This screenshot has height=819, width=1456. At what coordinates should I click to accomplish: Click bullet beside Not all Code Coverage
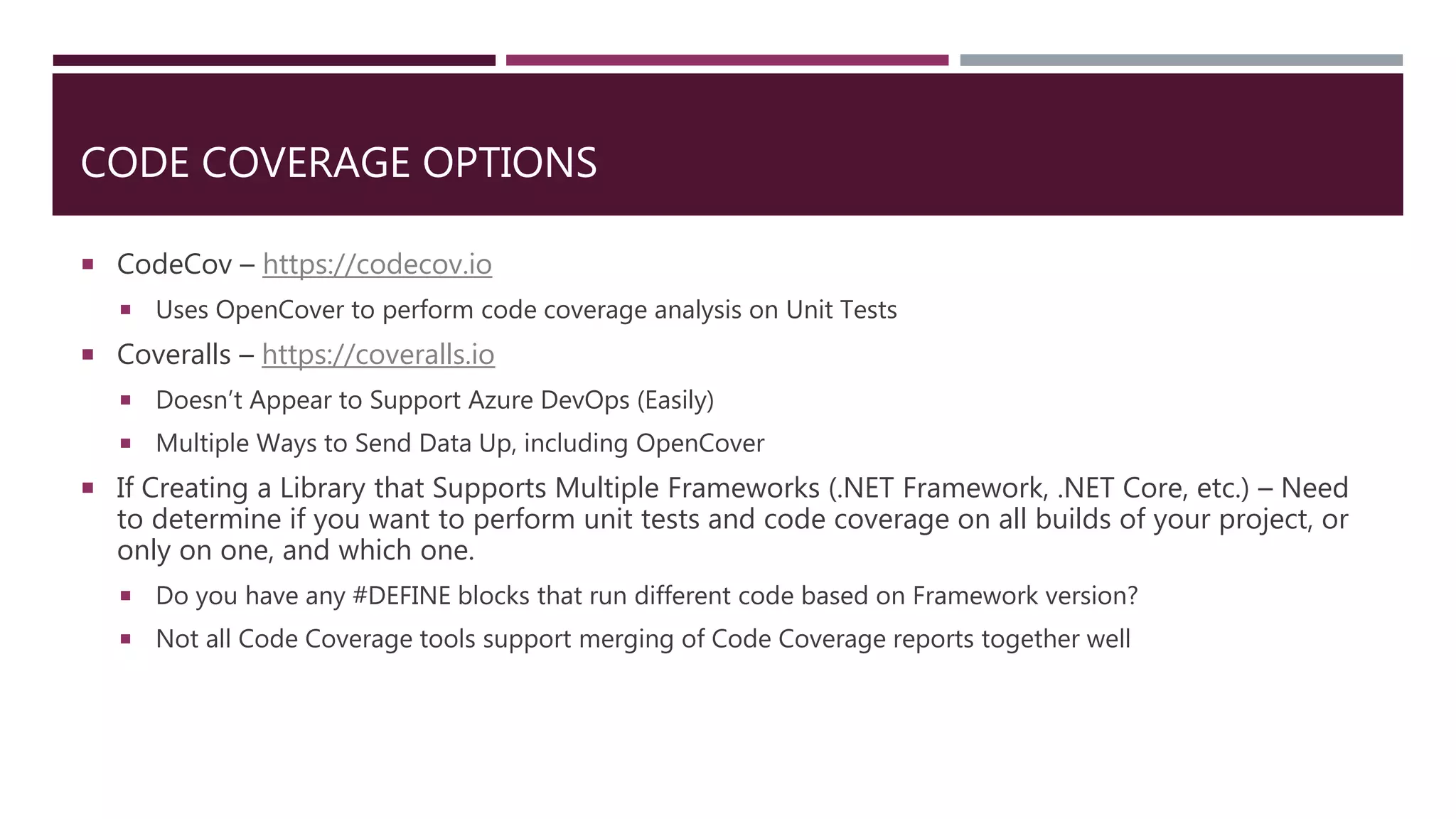(126, 639)
